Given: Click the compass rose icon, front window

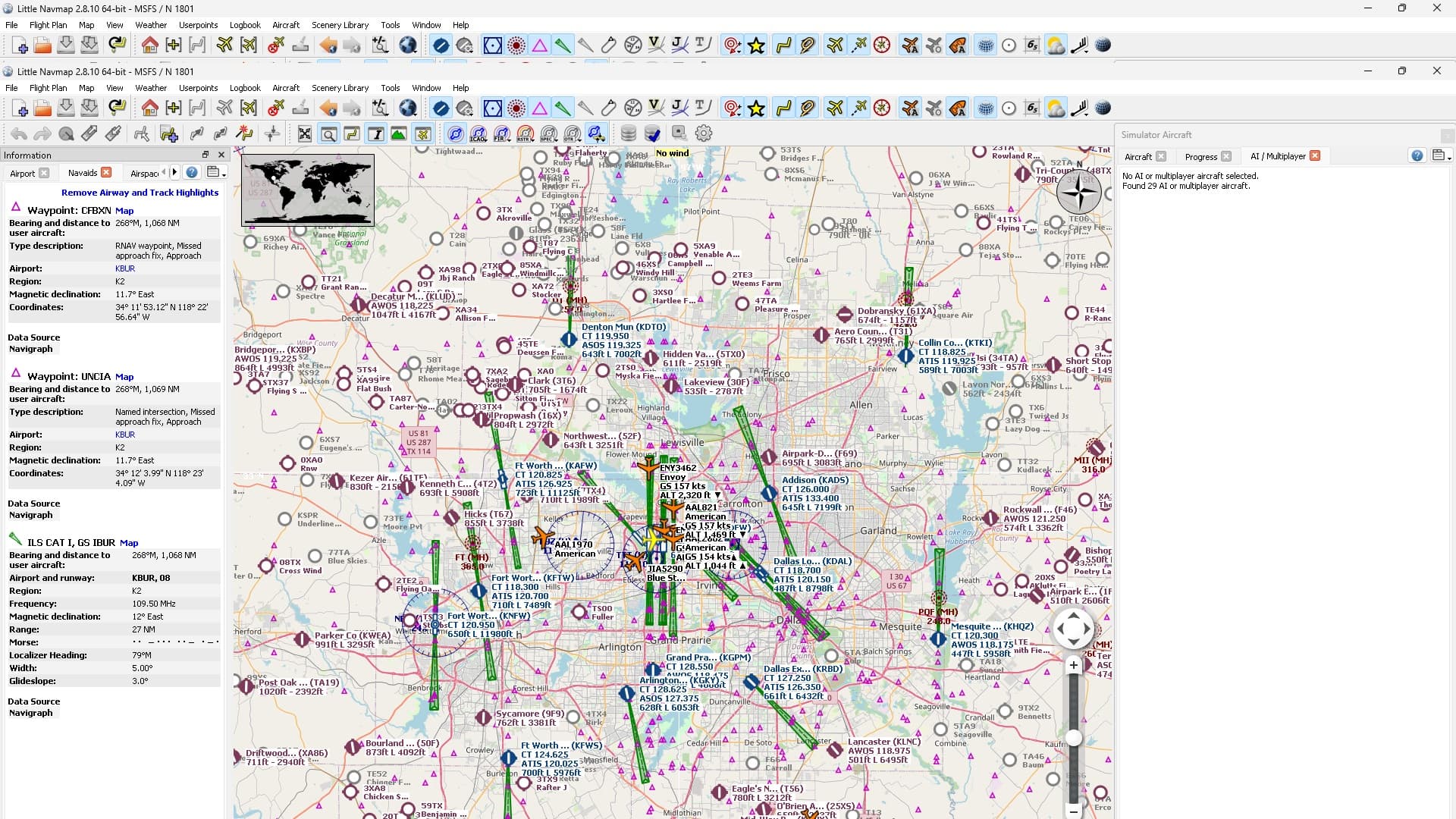Looking at the screenshot, I should 882,108.
